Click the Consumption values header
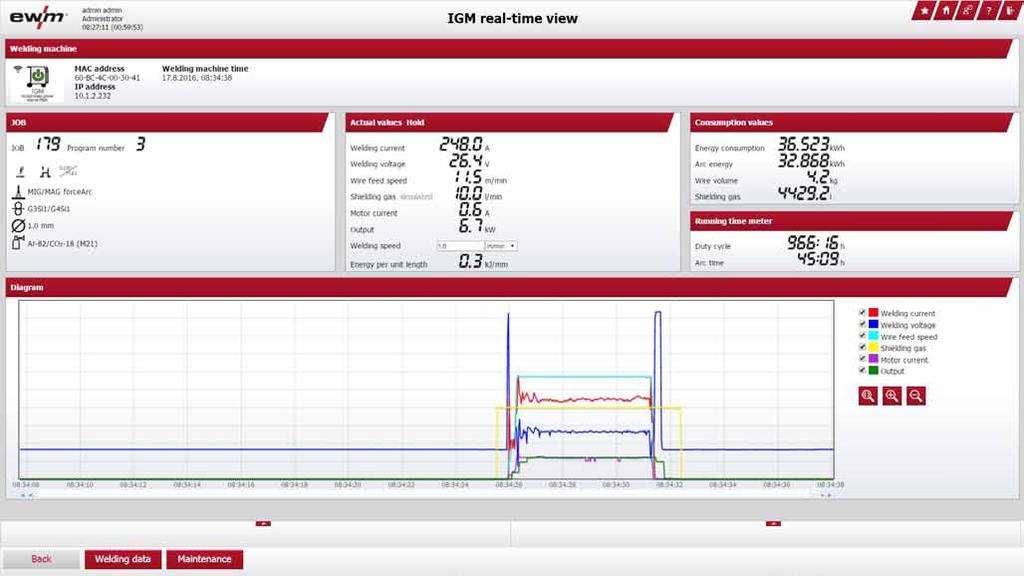Viewport: 1024px width, 576px height. point(852,122)
